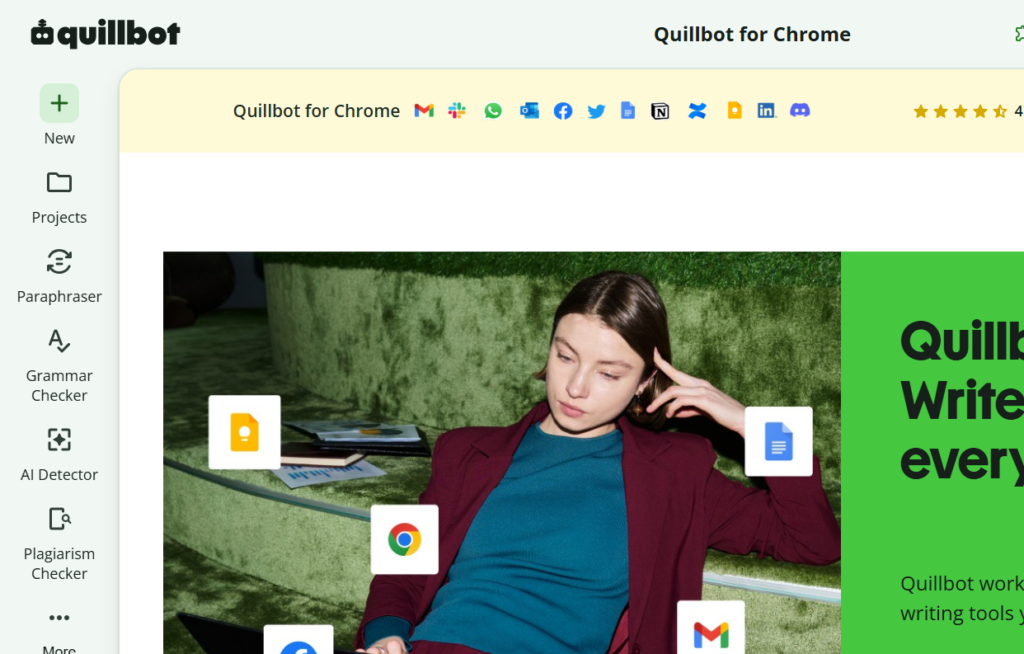Screen dimensions: 1024x654
Task: Open the Grammar Checker tool
Action: (x=59, y=366)
